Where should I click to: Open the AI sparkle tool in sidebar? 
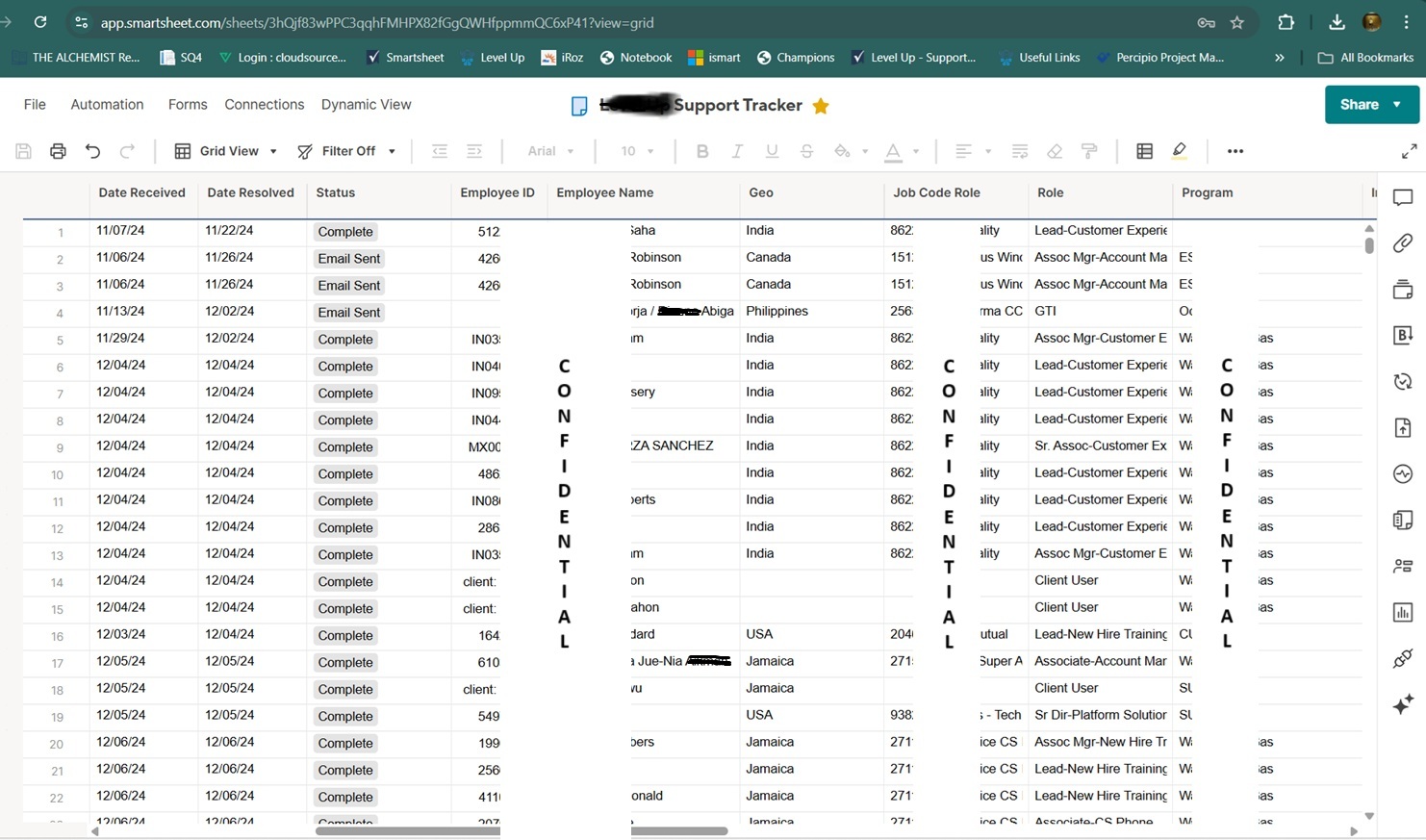point(1402,704)
